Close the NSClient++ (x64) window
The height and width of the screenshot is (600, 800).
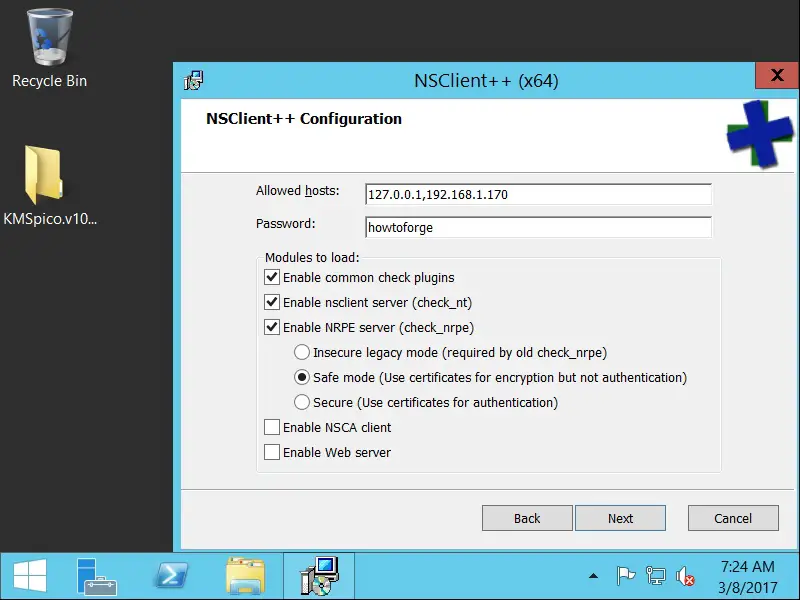click(777, 76)
